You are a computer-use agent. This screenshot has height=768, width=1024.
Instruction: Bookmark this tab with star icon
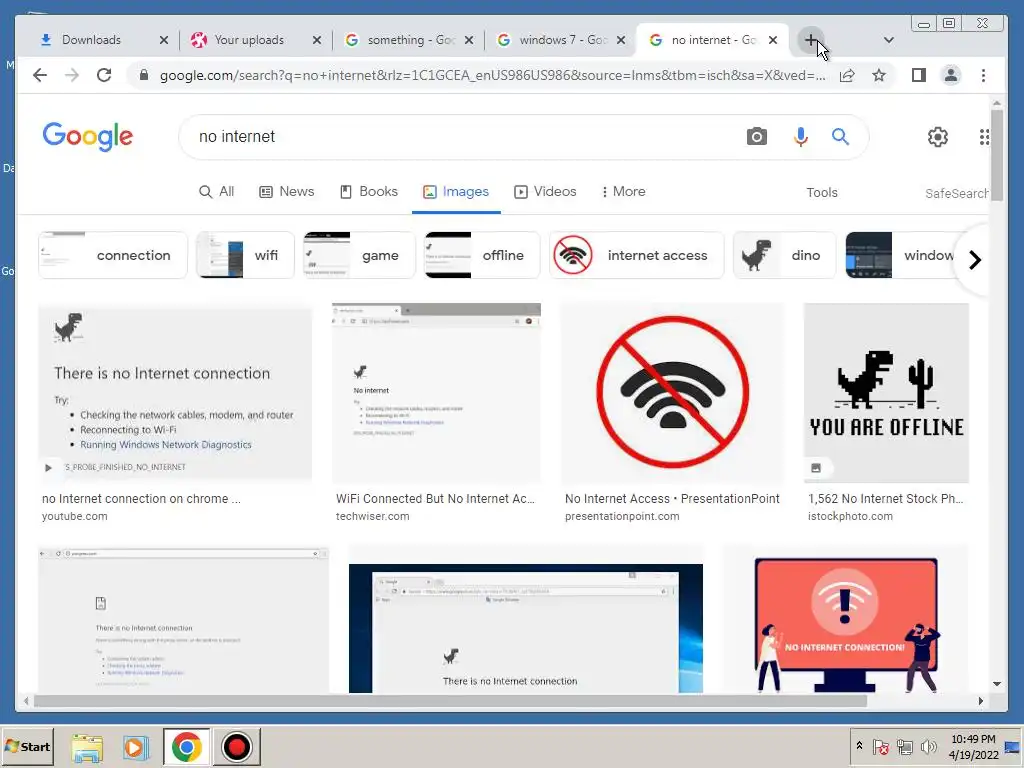point(879,75)
